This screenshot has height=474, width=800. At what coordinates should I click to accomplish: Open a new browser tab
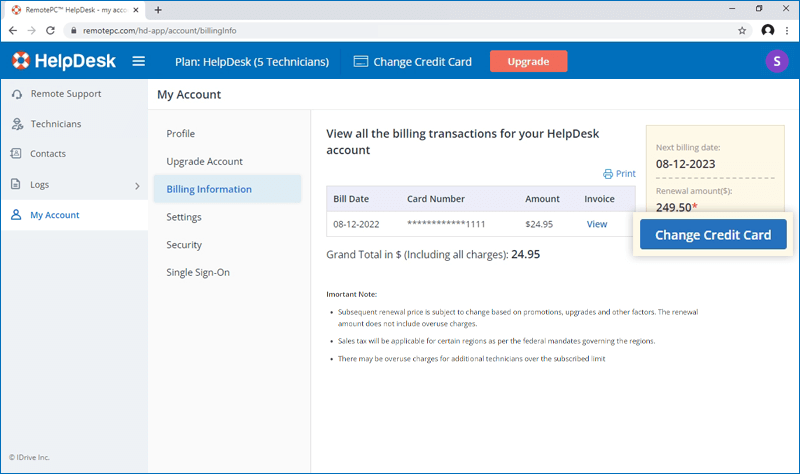(x=158, y=10)
